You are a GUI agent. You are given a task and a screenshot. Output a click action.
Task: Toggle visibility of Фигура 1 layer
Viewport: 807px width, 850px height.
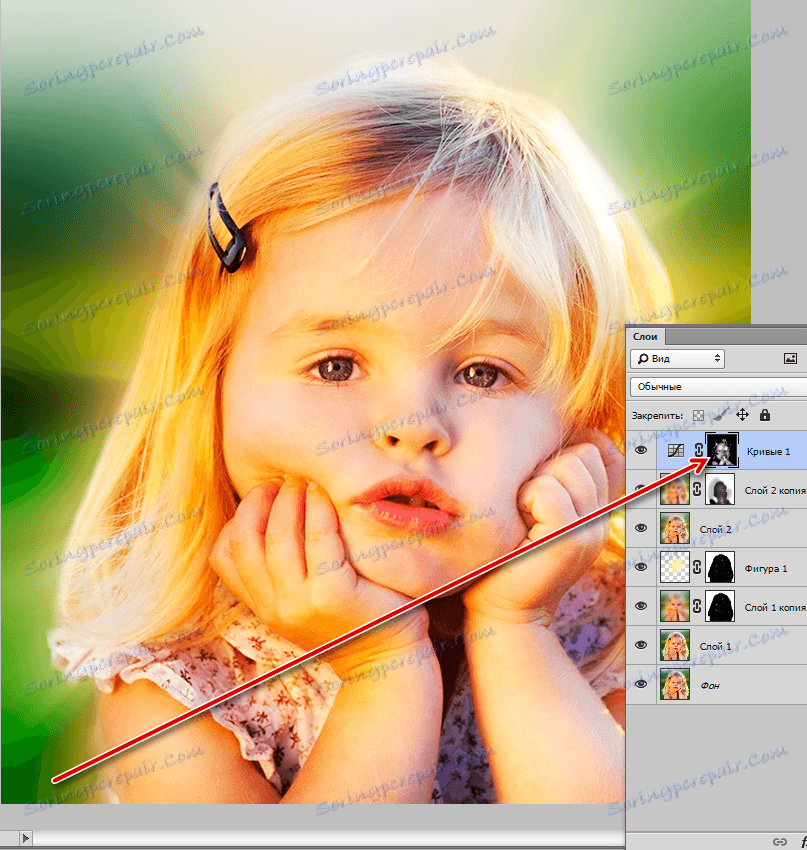pos(641,567)
